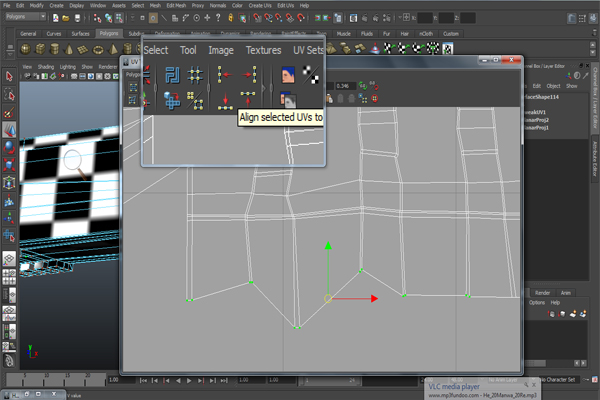600x400 pixels.
Task: Create polygon plane from the shelf
Action: coord(83,49)
